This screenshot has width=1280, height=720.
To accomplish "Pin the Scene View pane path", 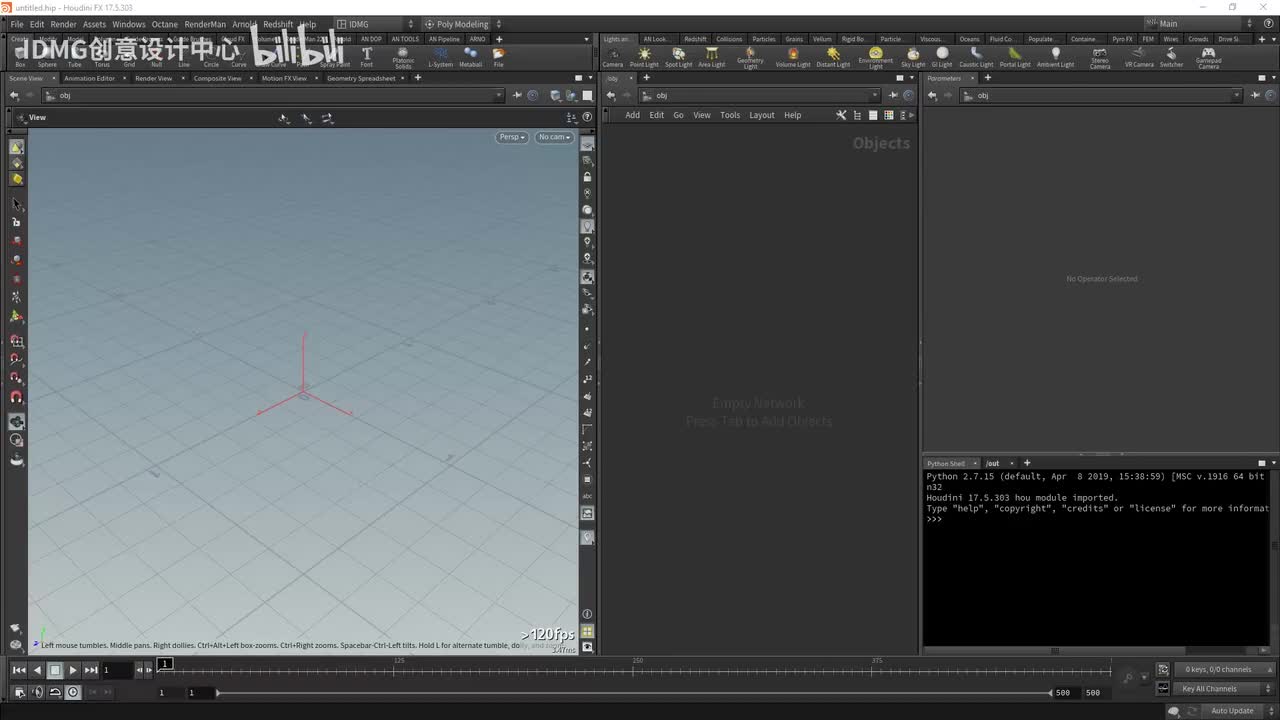I will coord(517,95).
